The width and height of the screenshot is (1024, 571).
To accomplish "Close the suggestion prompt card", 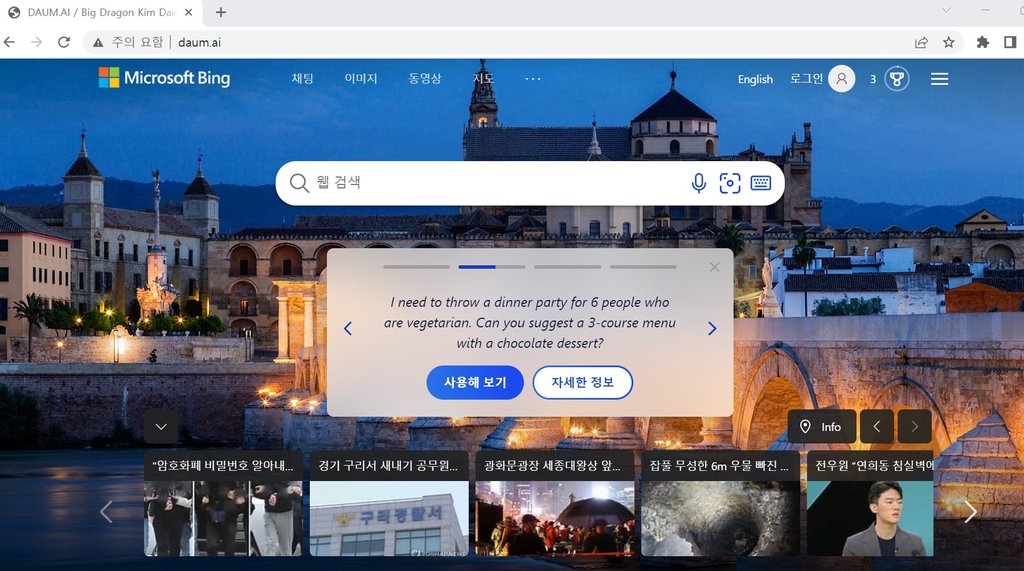I will 714,267.
